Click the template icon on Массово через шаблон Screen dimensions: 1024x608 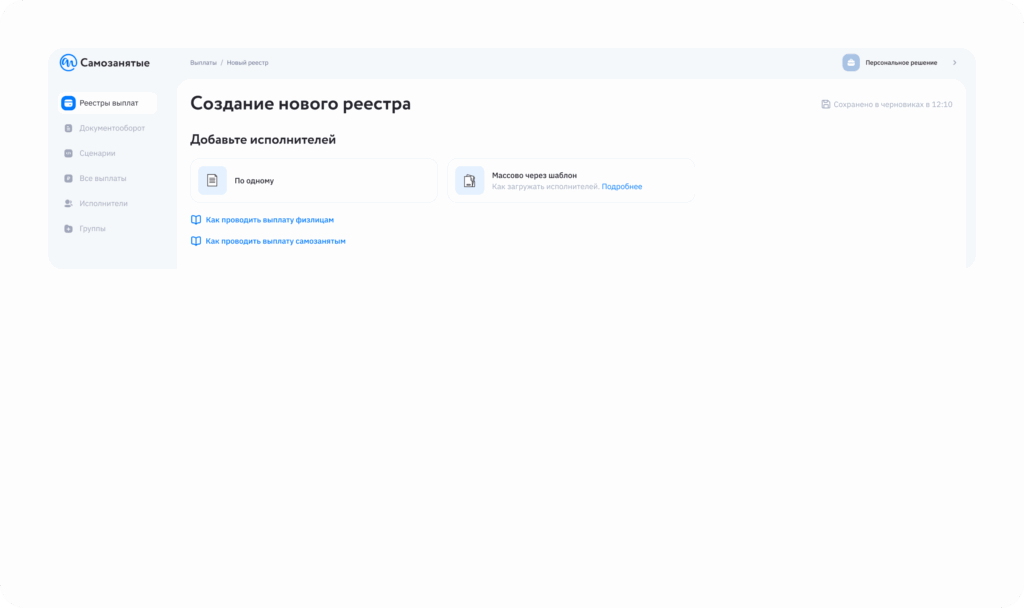pos(469,180)
